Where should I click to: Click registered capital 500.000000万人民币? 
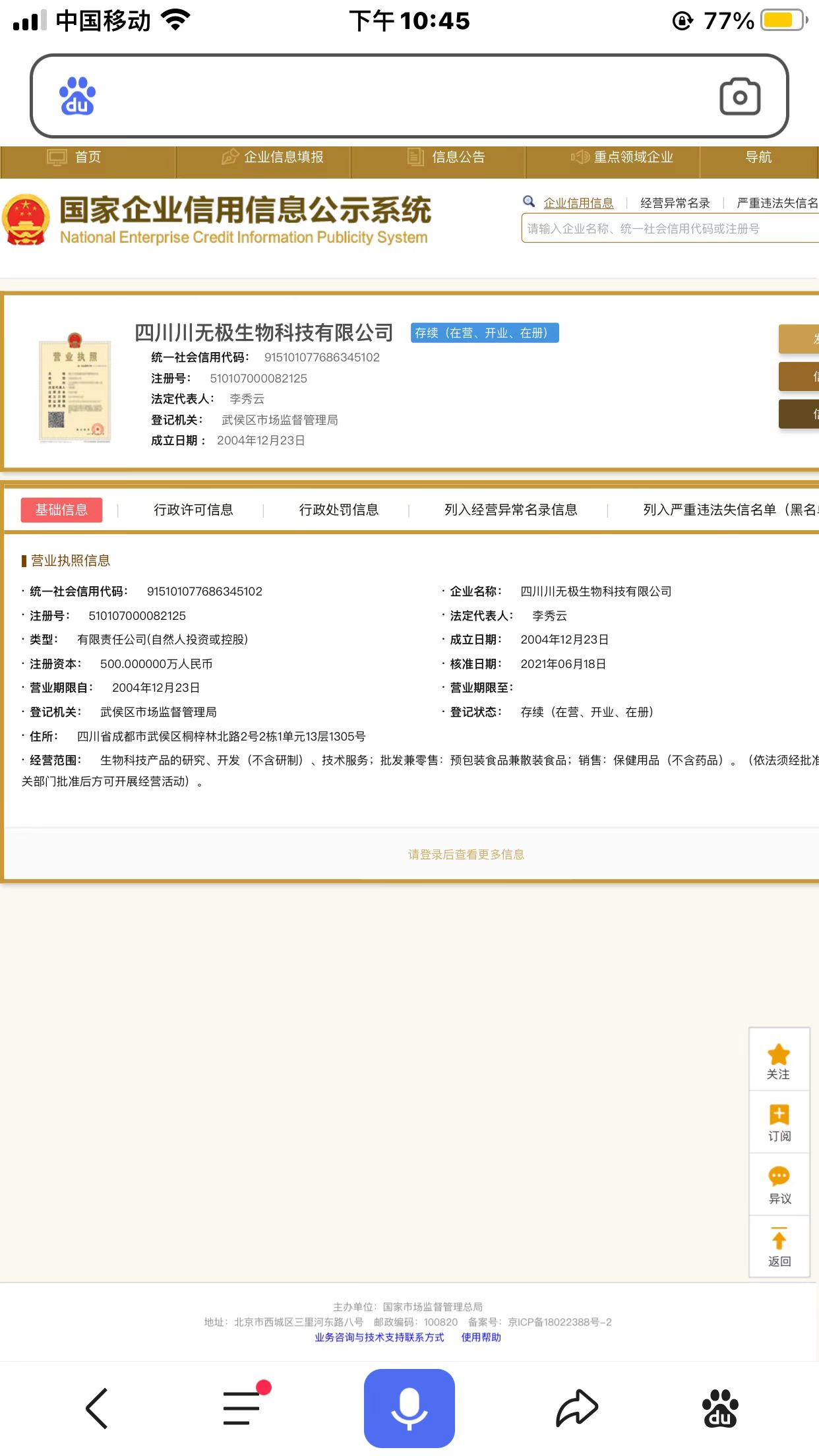156,664
